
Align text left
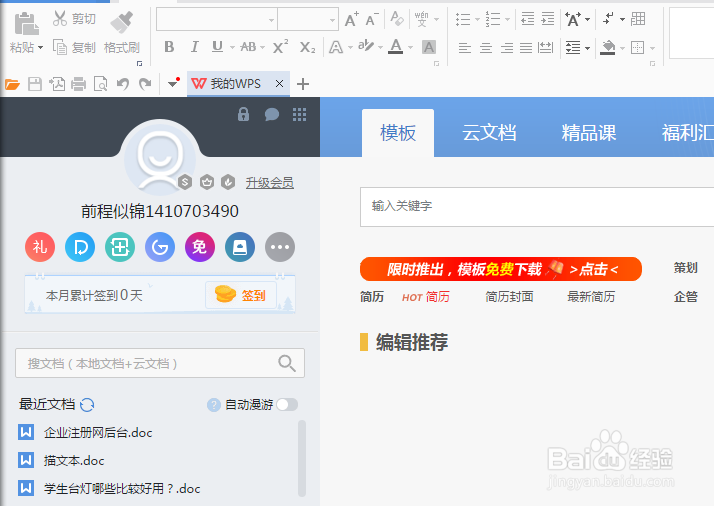(464, 47)
